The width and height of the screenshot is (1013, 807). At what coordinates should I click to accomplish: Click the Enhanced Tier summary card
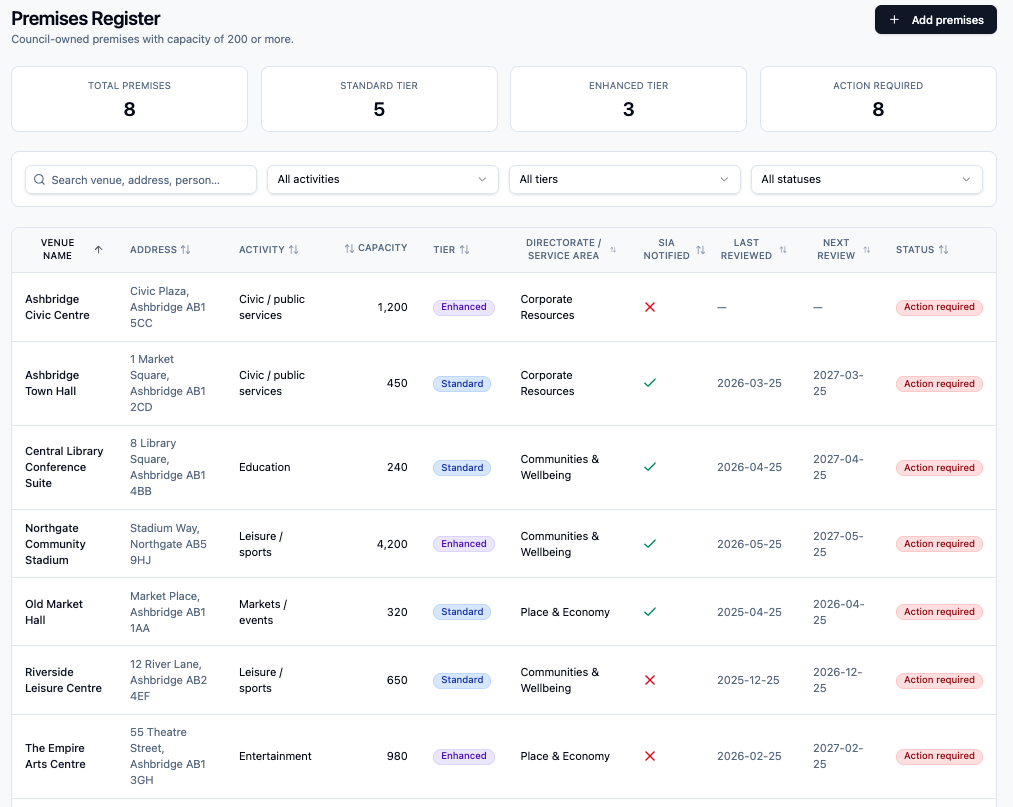629,99
